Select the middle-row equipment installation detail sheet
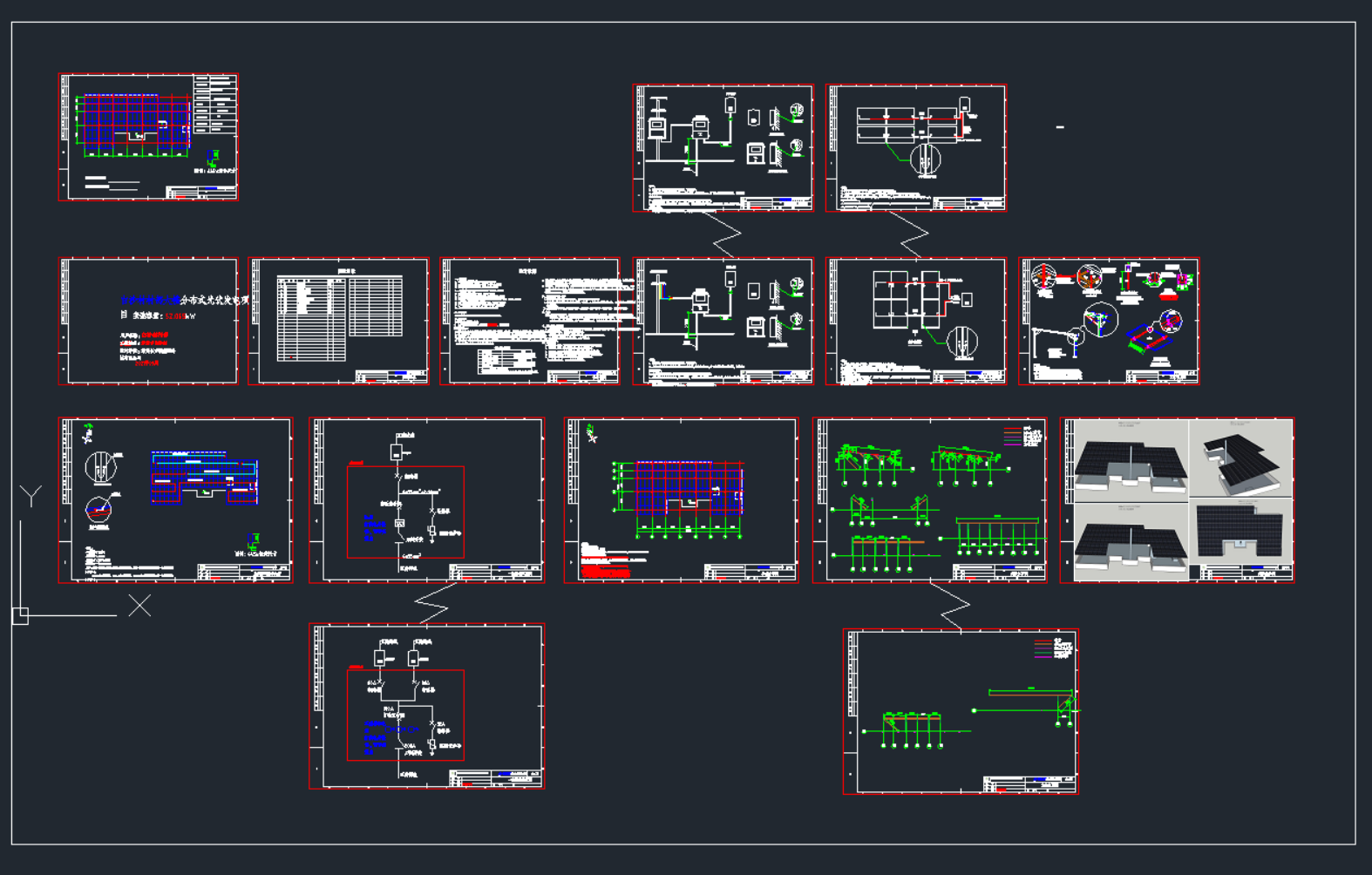This screenshot has height=875, width=1372. 723,321
